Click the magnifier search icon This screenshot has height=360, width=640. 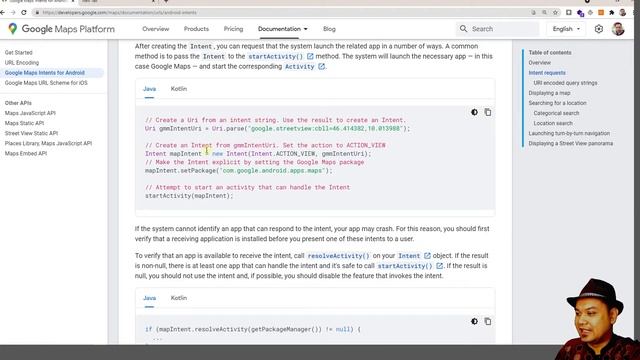(463, 29)
